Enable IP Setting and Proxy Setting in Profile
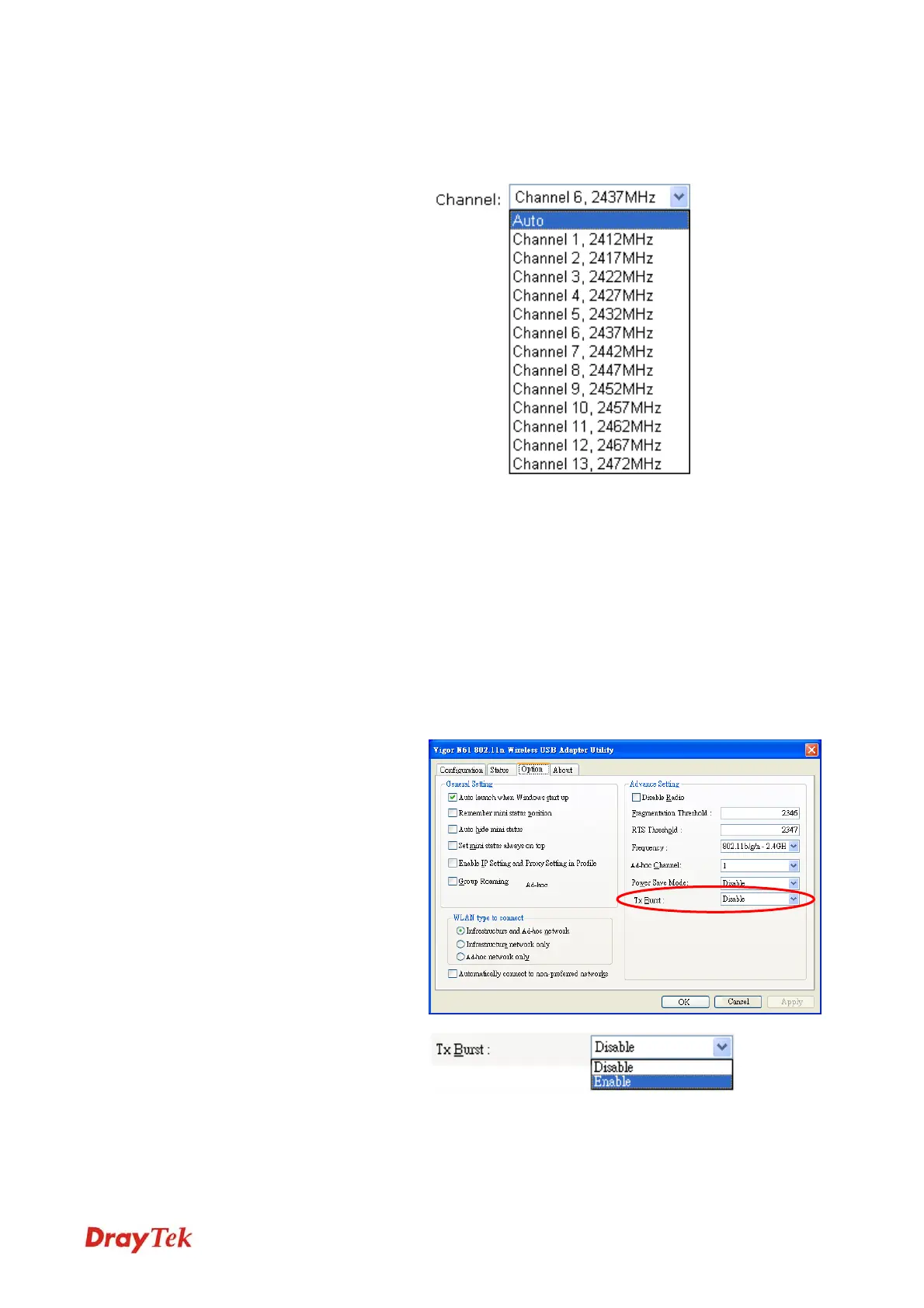Image resolution: width=924 pixels, height=1308 pixels. point(453,862)
